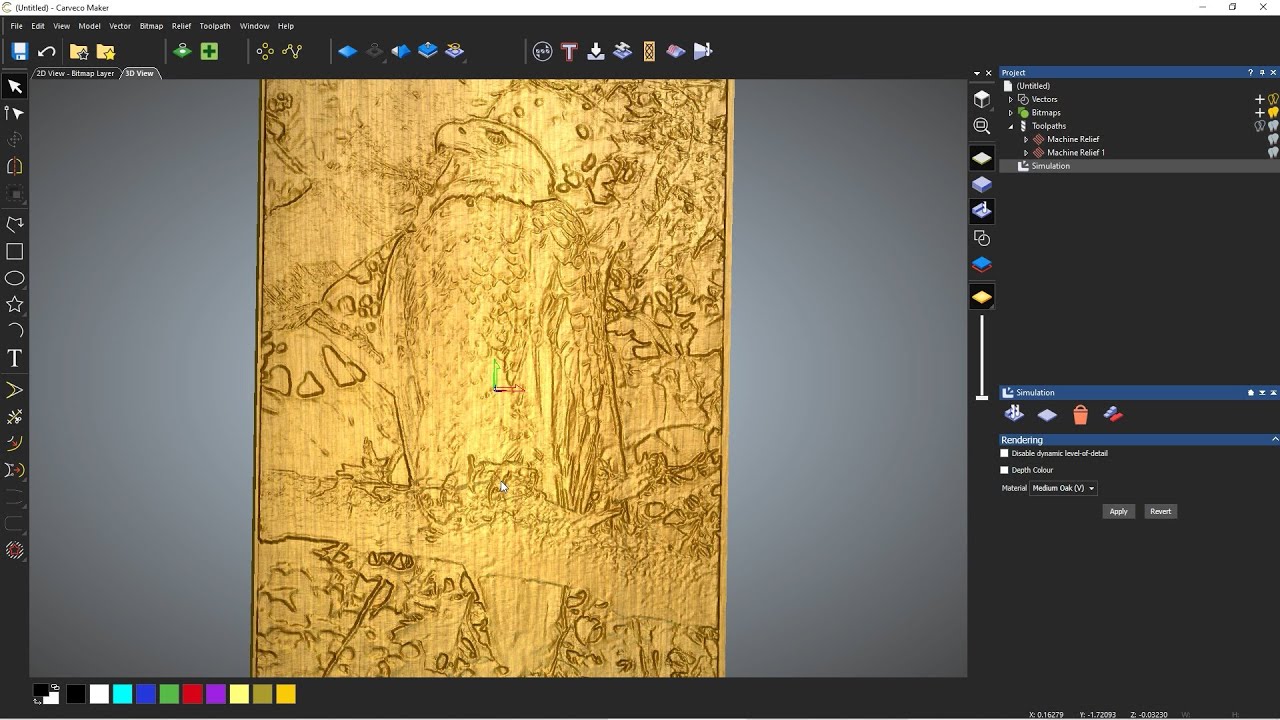Viewport: 1280px width, 720px height.
Task: Click the Revert button
Action: tap(1160, 511)
